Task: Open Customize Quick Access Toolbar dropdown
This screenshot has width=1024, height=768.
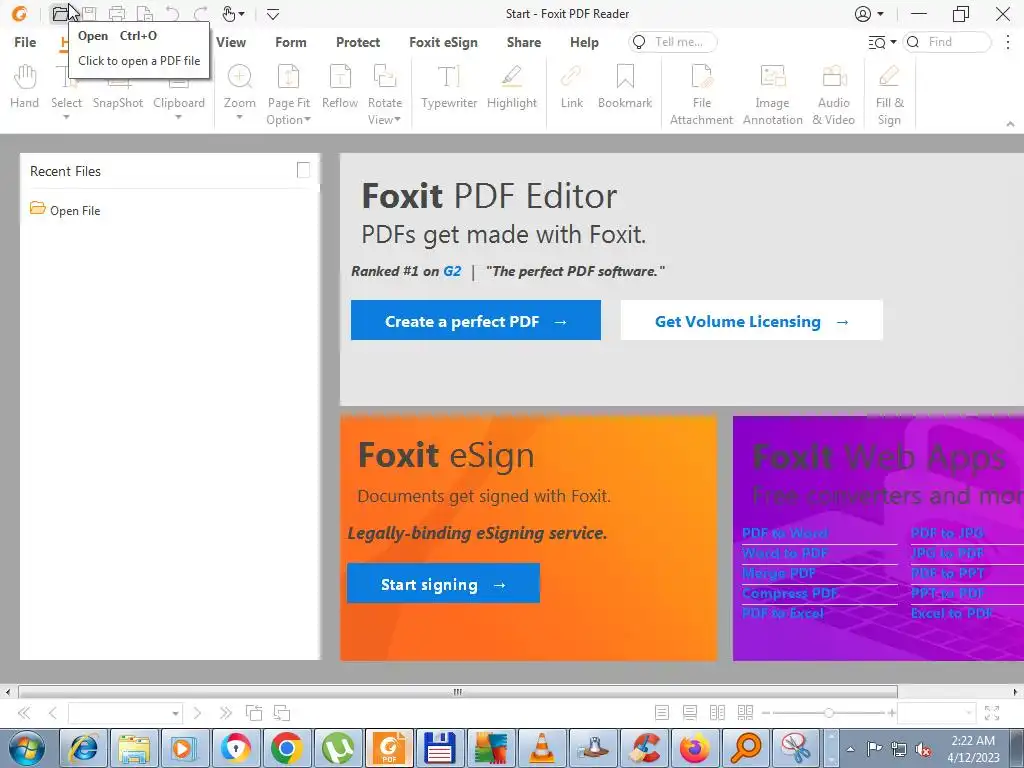Action: point(273,14)
